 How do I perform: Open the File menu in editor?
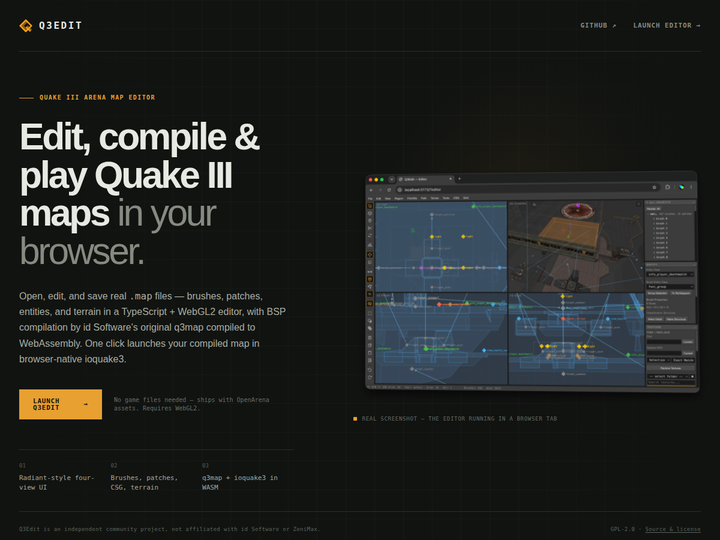coord(370,198)
